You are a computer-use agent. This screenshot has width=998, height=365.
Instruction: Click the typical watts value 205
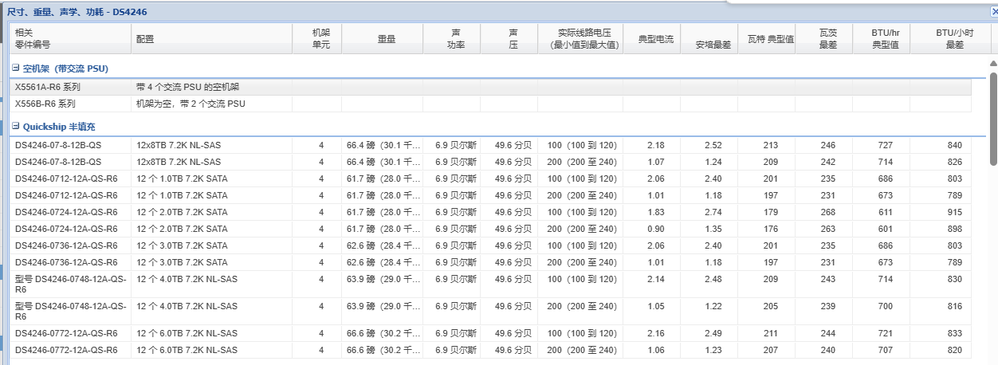click(771, 306)
